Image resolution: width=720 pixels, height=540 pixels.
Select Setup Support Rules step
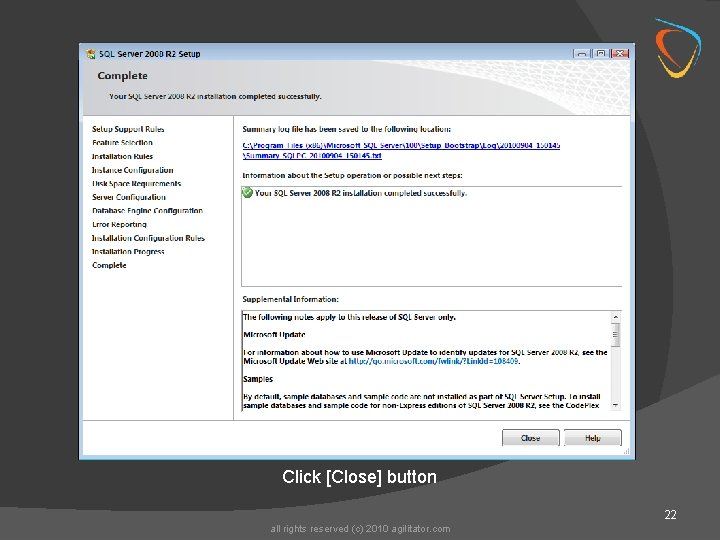click(x=128, y=129)
